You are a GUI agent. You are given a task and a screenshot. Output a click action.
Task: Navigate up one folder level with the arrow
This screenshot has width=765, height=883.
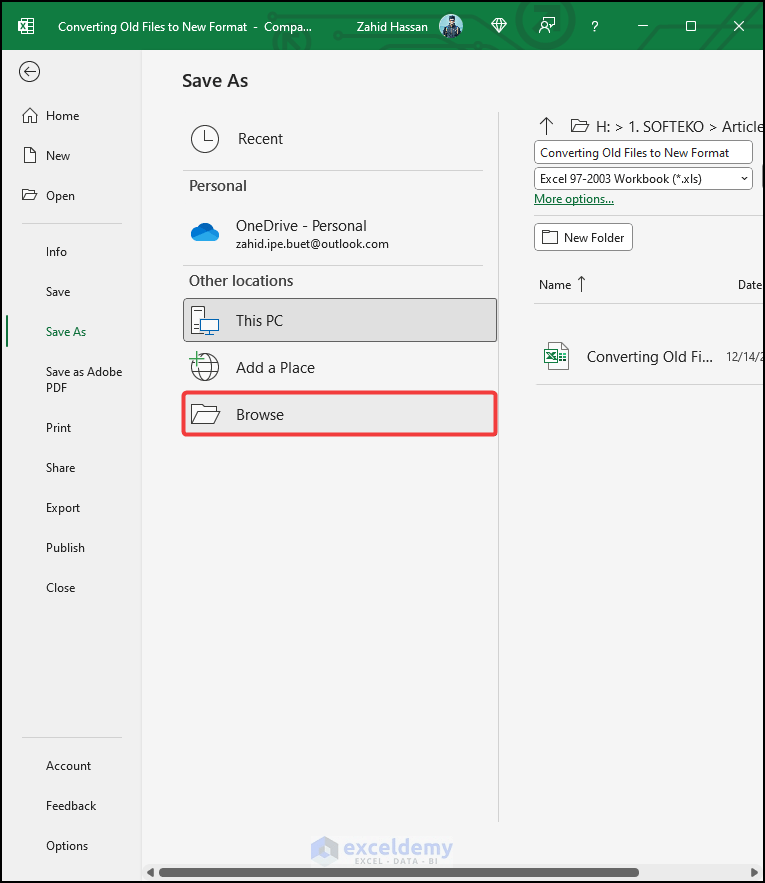(x=546, y=126)
